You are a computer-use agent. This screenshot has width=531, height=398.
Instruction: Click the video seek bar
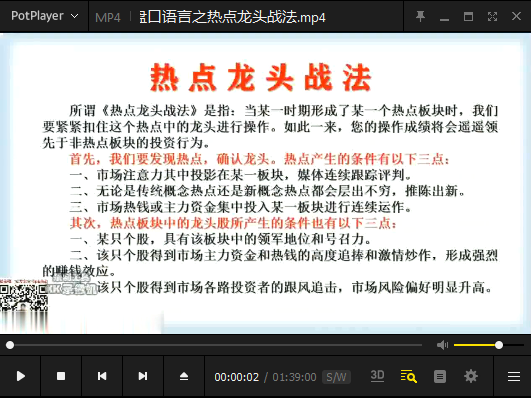pyautogui.click(x=216, y=345)
